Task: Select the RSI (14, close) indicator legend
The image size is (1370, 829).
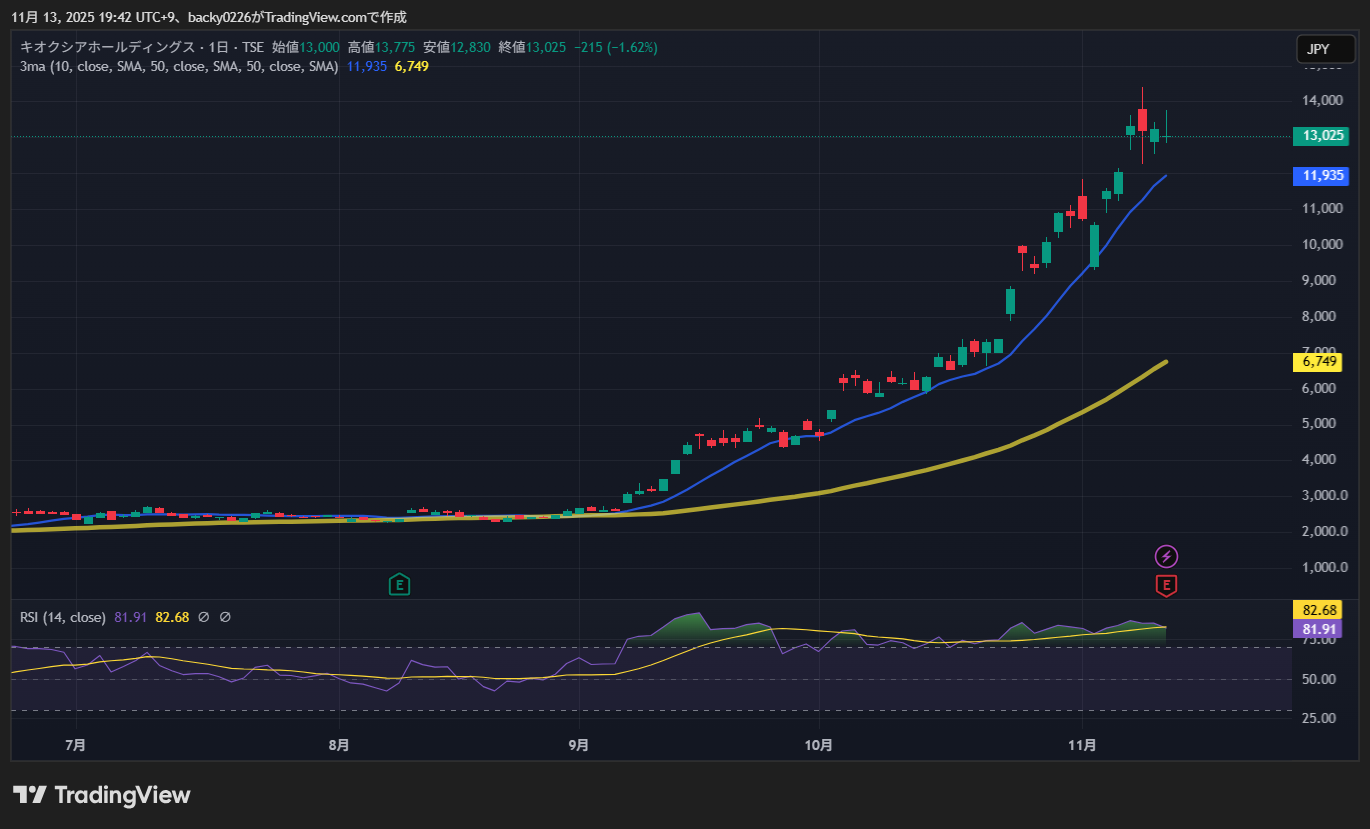Action: pyautogui.click(x=62, y=618)
